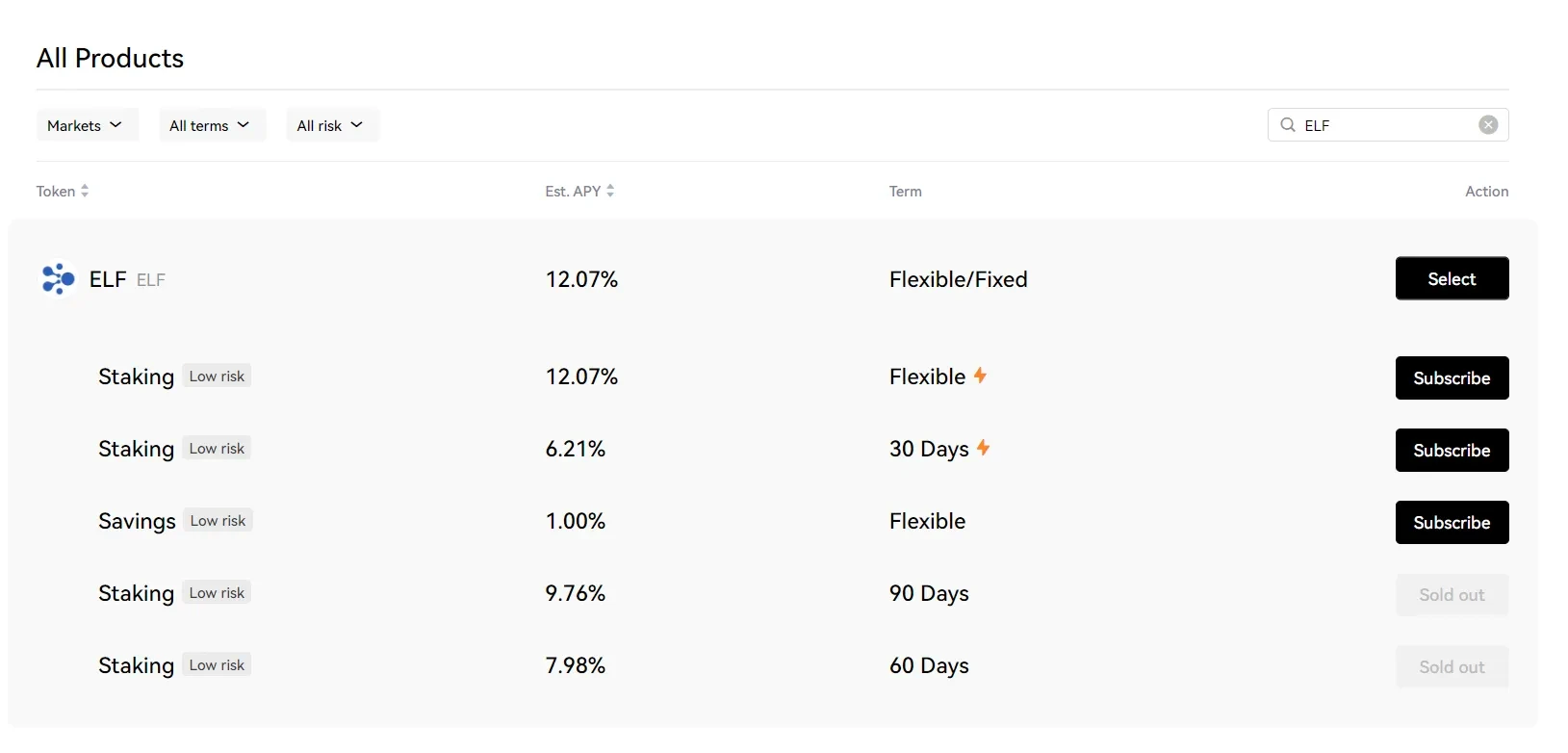The image size is (1568, 753).
Task: Click Low risk tag on Savings row
Action: (218, 521)
